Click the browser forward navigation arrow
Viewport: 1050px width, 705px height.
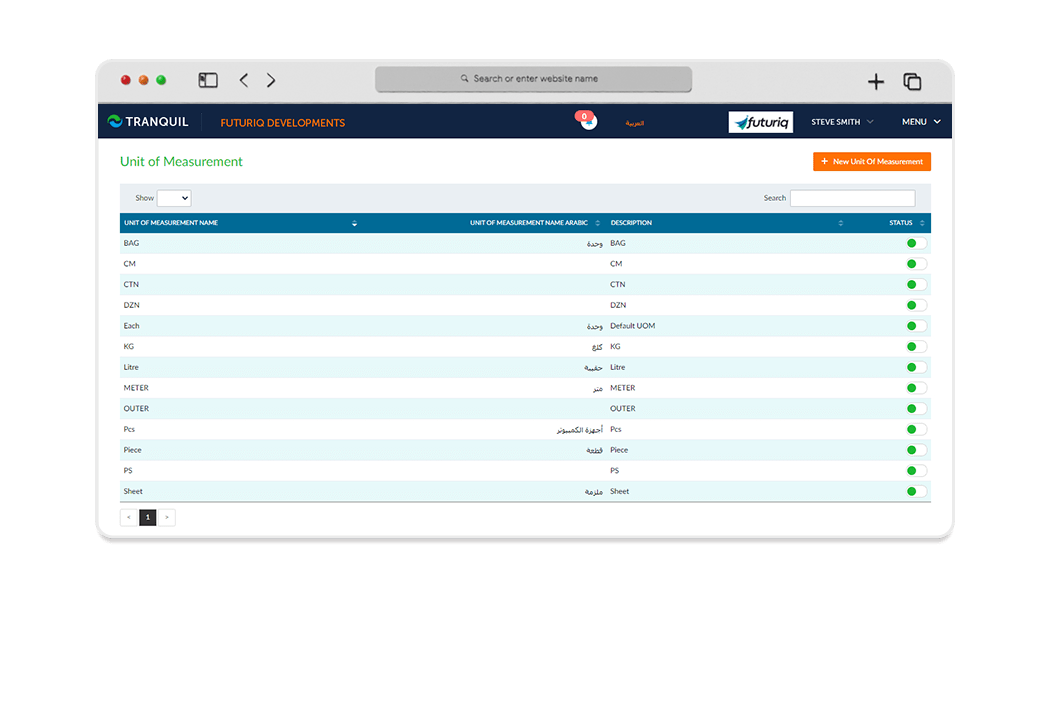[270, 80]
